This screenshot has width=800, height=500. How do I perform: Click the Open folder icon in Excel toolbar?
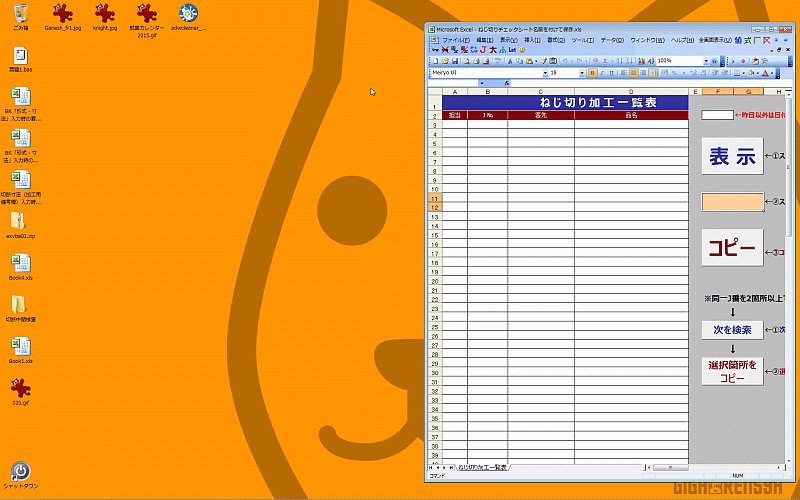tap(445, 61)
